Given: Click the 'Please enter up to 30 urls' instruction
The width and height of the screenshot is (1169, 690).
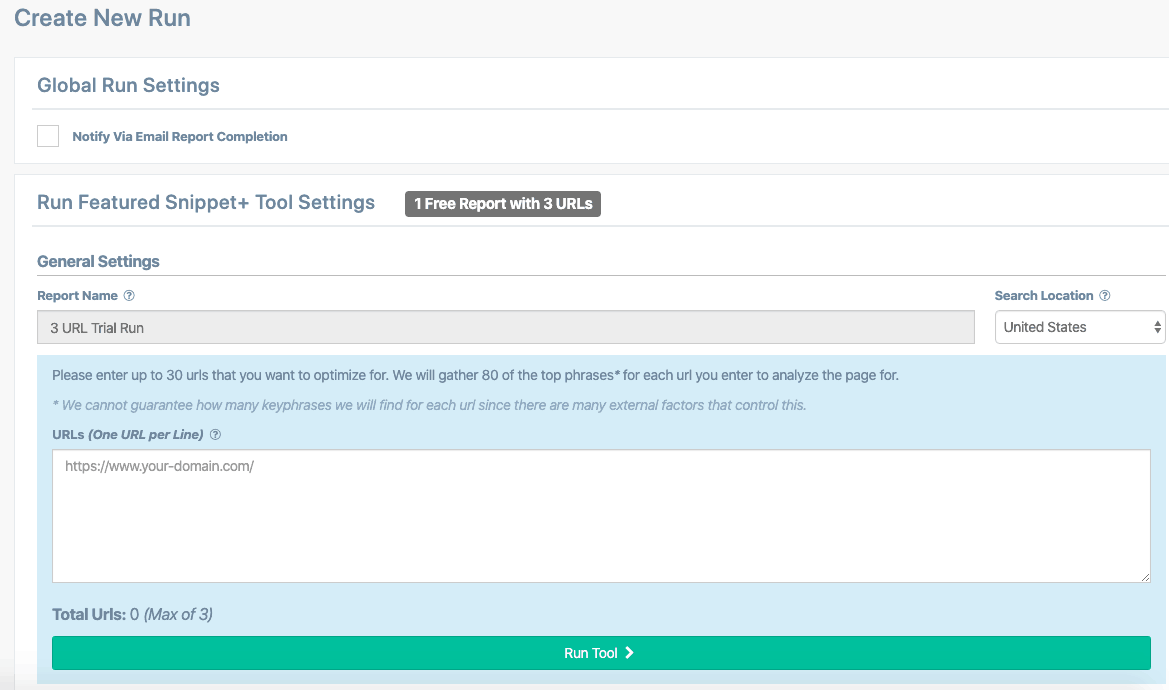Looking at the screenshot, I should pyautogui.click(x=476, y=376).
